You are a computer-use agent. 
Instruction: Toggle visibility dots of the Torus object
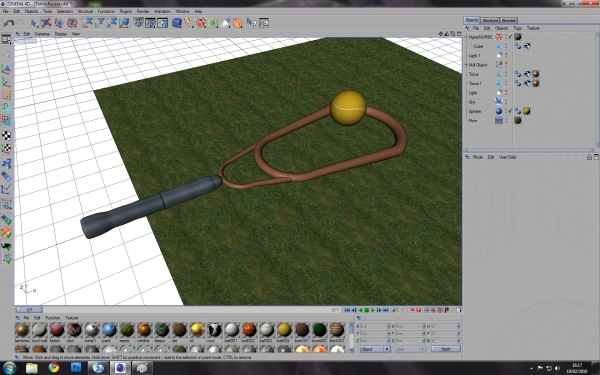pyautogui.click(x=506, y=74)
